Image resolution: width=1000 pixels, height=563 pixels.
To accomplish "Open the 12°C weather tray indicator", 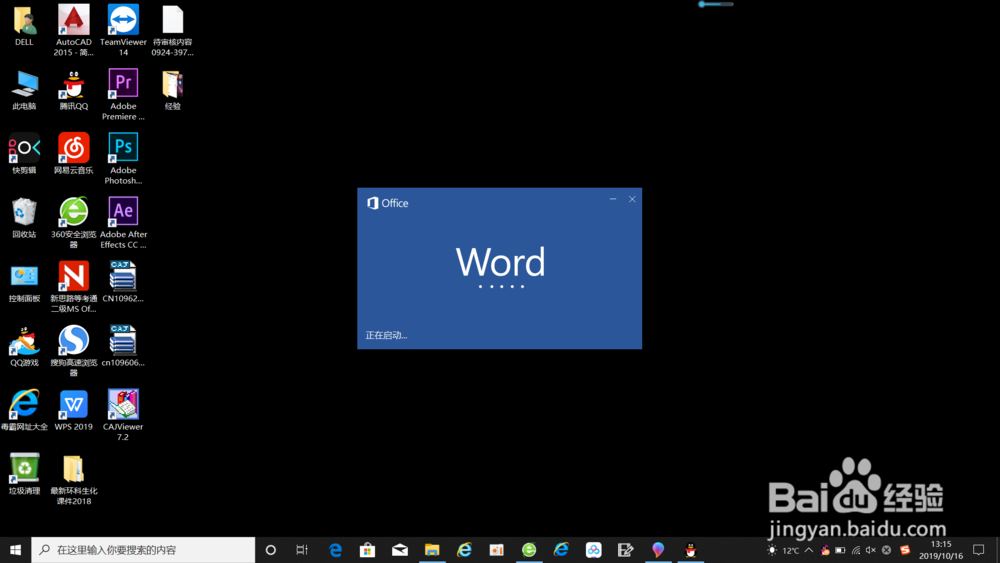I will click(x=783, y=550).
